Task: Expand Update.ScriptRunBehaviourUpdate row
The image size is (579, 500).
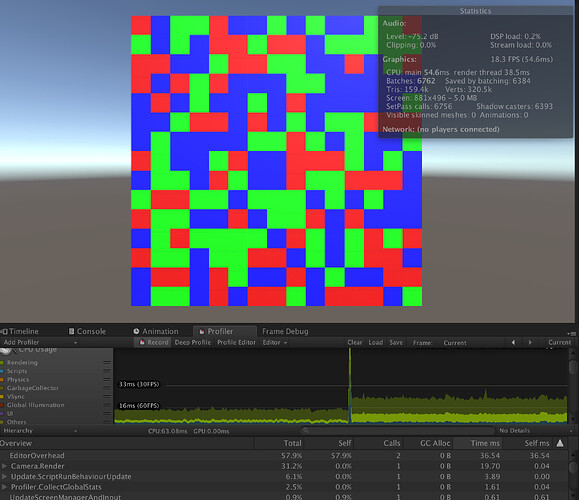Action: pyautogui.click(x=4, y=476)
